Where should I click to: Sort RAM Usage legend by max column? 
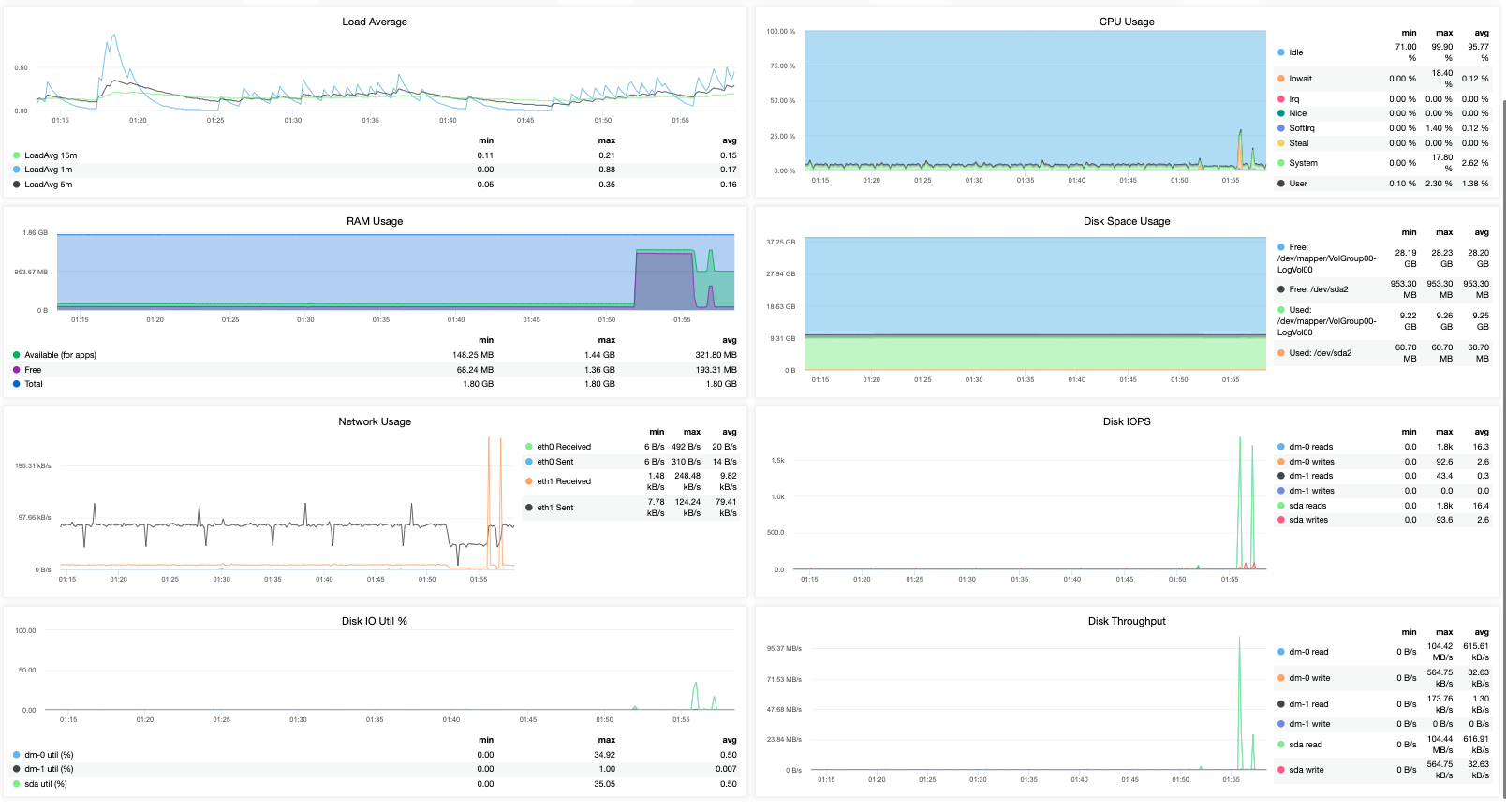(x=607, y=340)
